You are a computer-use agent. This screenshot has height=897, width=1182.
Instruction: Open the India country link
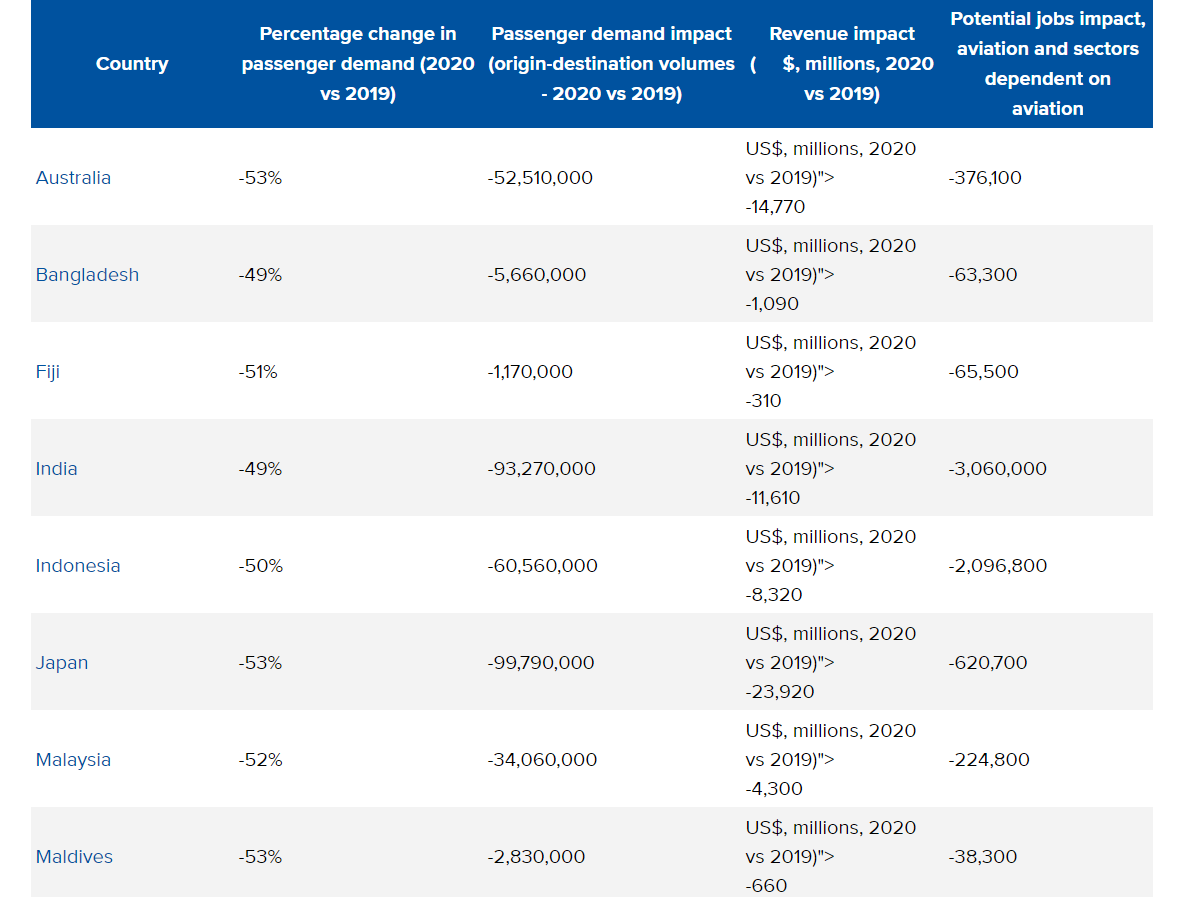coord(57,469)
